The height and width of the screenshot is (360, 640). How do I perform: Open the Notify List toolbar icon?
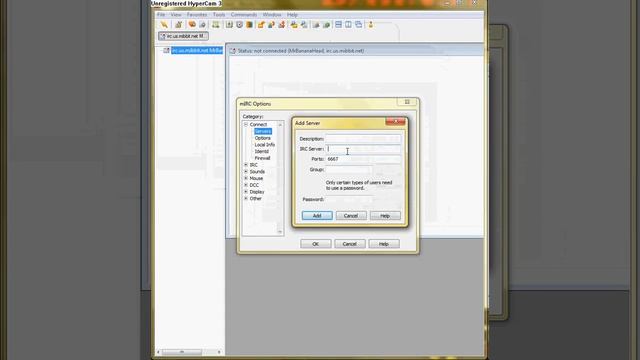pyautogui.click(x=316, y=25)
